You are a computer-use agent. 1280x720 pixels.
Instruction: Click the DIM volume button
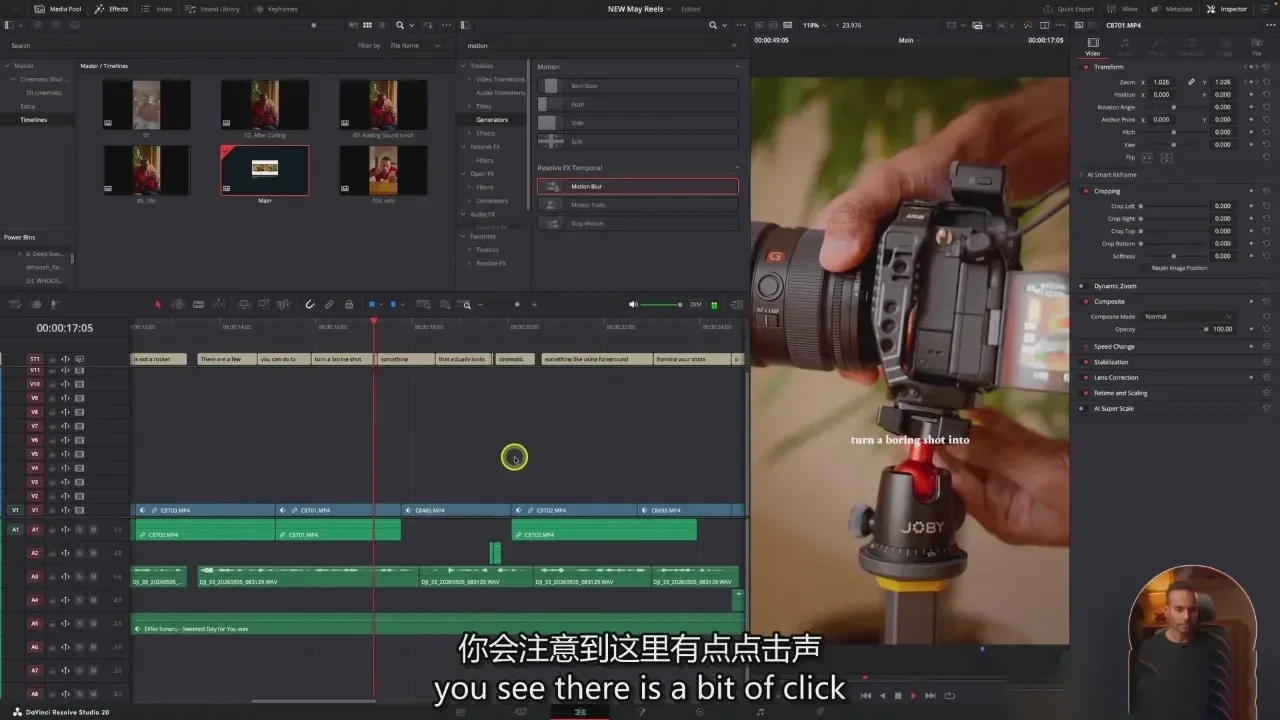[x=696, y=304]
